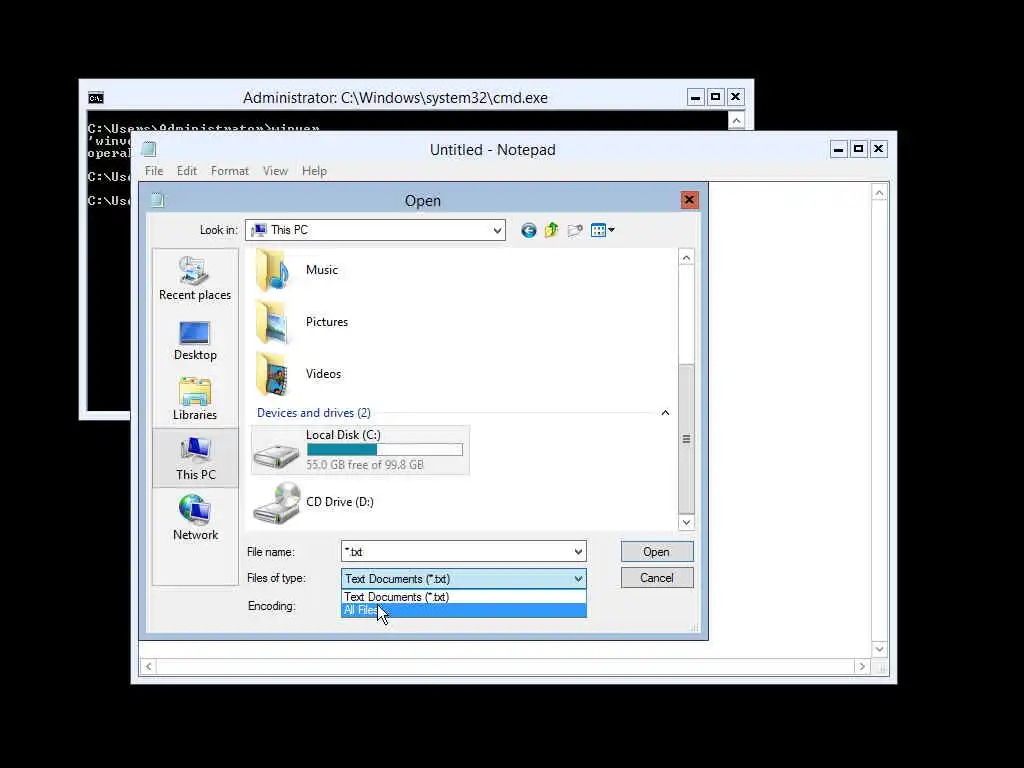This screenshot has width=1024, height=768.
Task: Click the Create New Folder icon
Action: (x=575, y=230)
